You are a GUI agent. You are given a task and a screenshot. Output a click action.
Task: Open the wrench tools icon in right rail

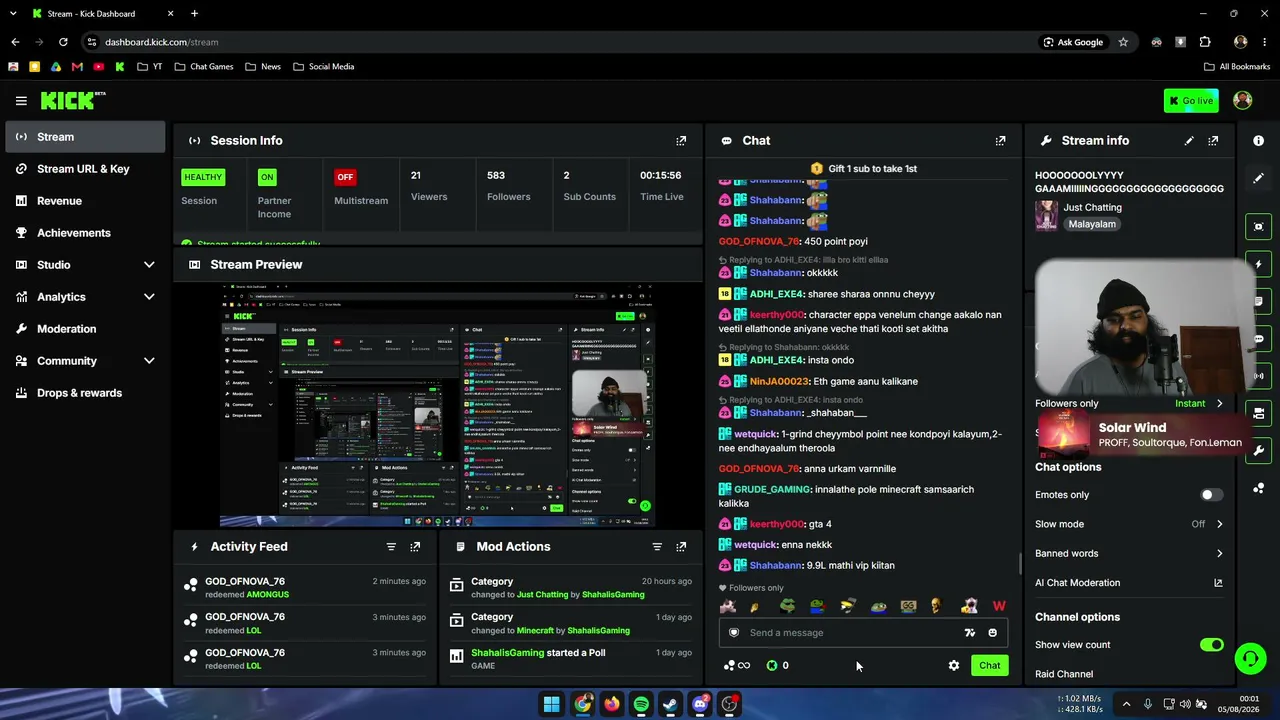coord(1258,451)
